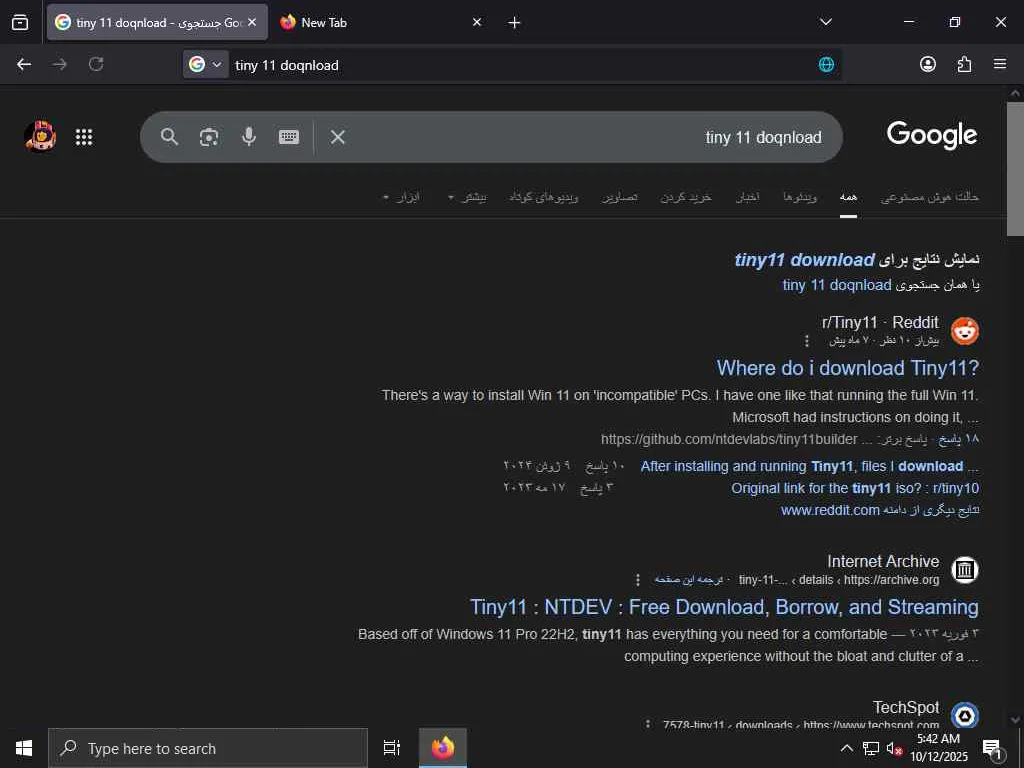Expand the Tools dropdown (ابزار)
This screenshot has width=1024, height=768.
pos(402,197)
